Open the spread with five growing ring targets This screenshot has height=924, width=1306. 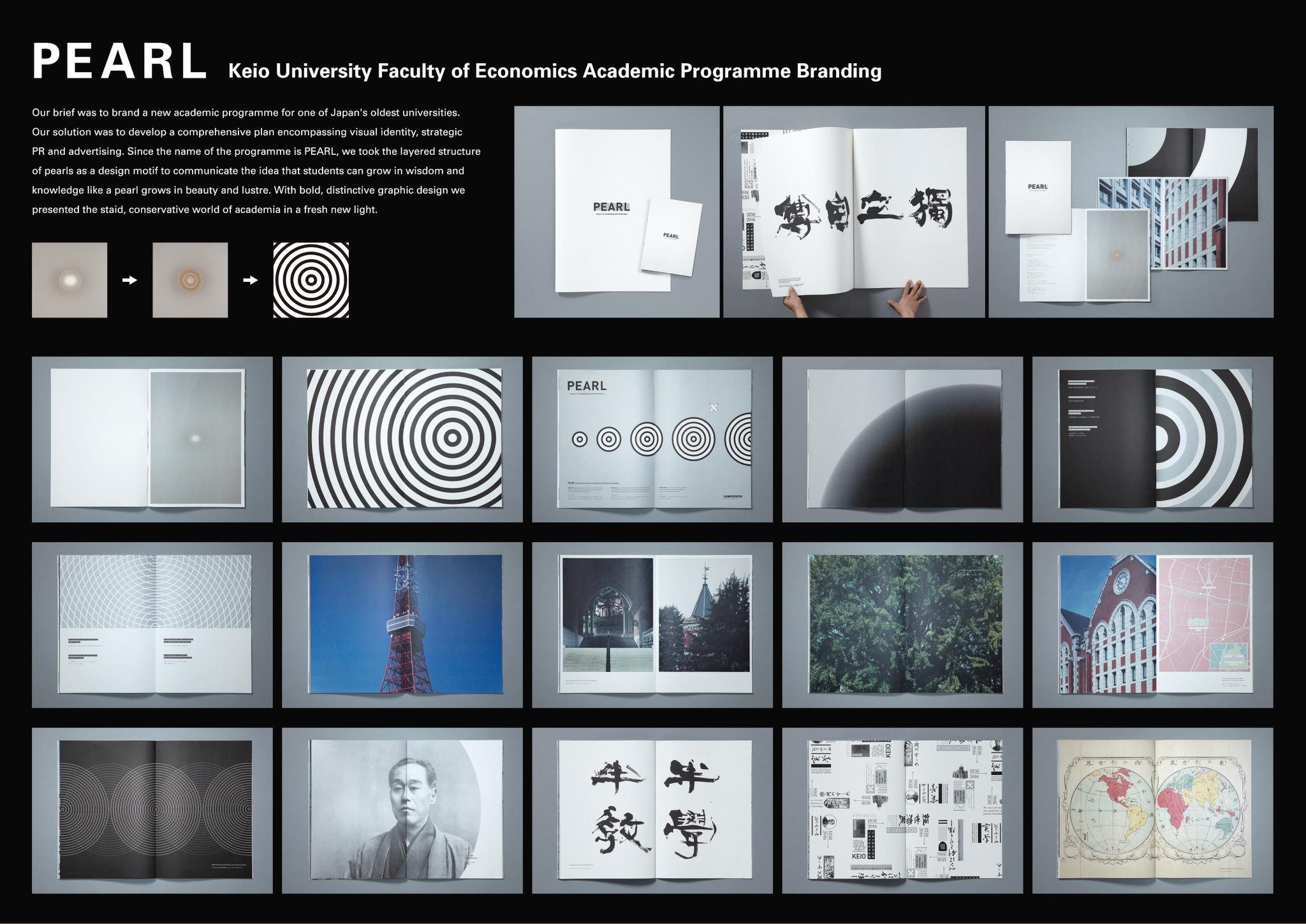coord(652,439)
